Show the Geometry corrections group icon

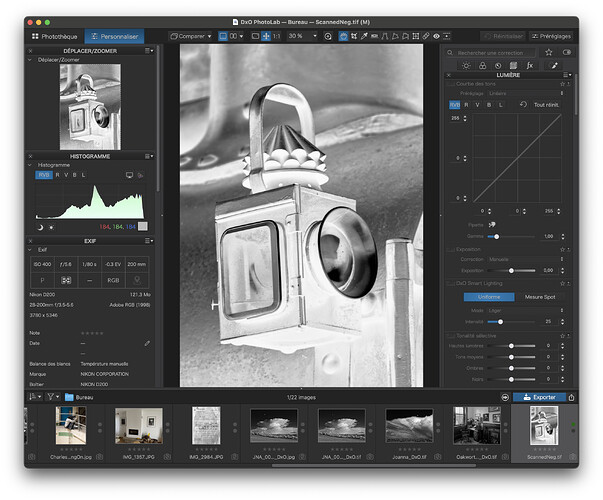coord(513,66)
